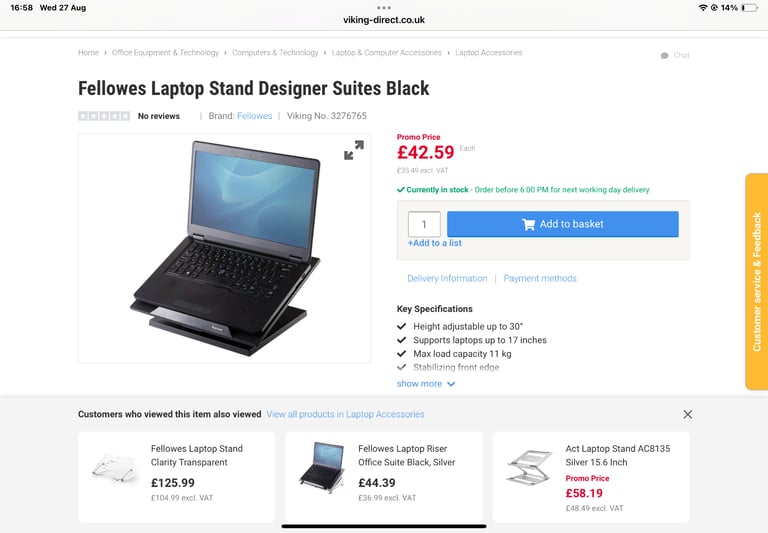
Task: Go to Home breadcrumb
Action: (89, 53)
